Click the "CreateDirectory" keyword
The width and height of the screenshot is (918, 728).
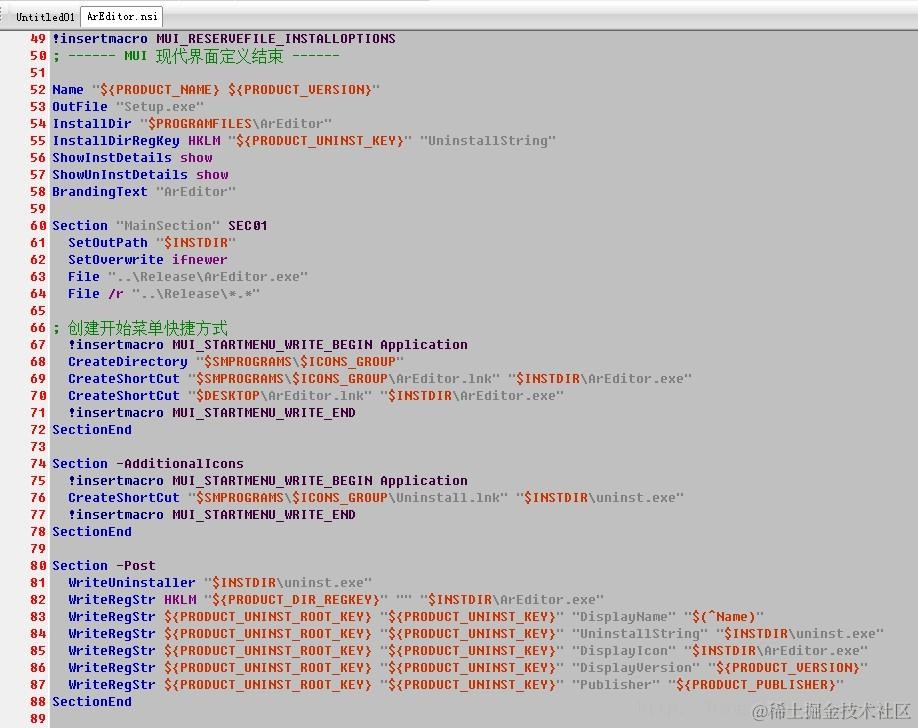coord(128,361)
